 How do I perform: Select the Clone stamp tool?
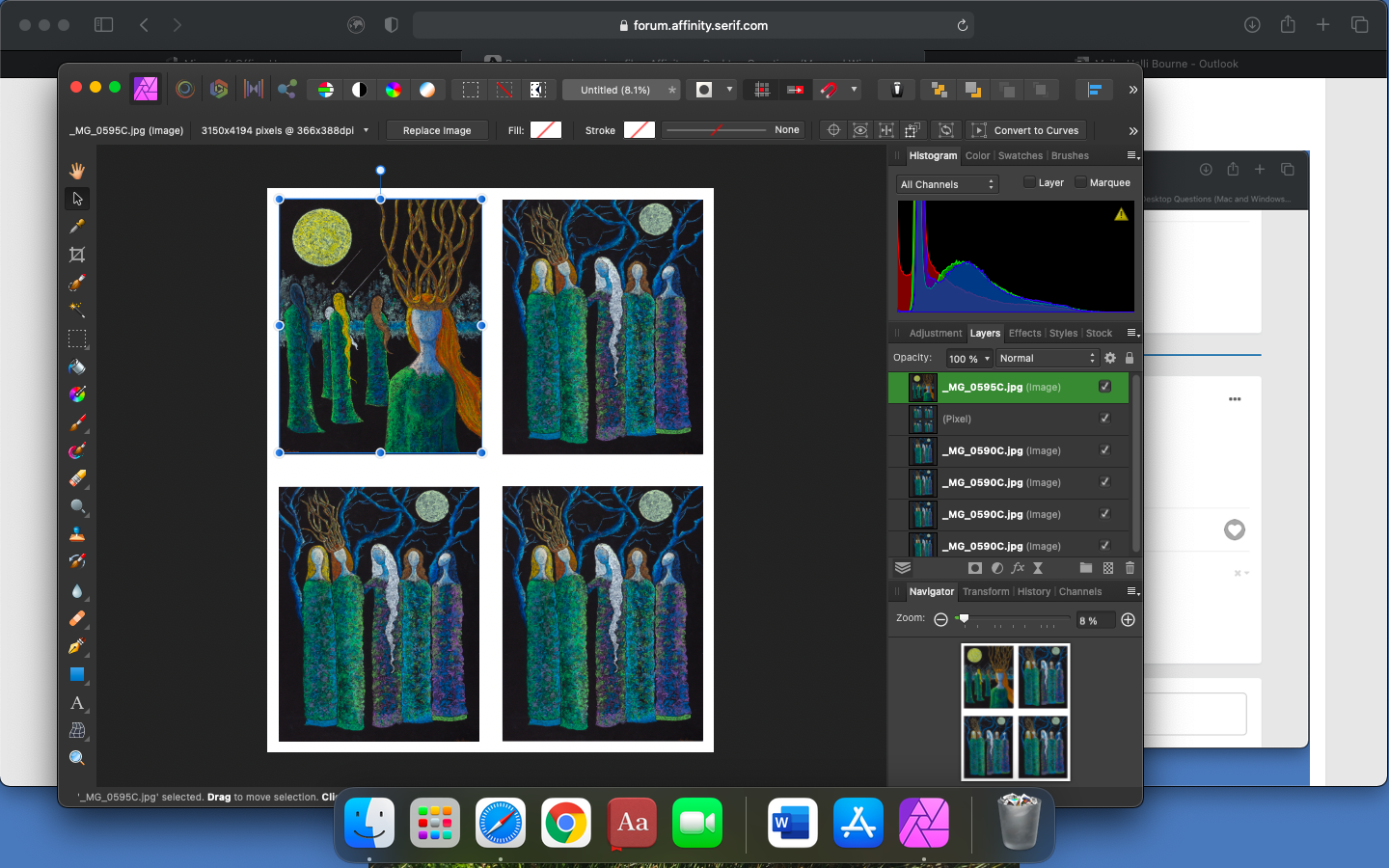(77, 534)
